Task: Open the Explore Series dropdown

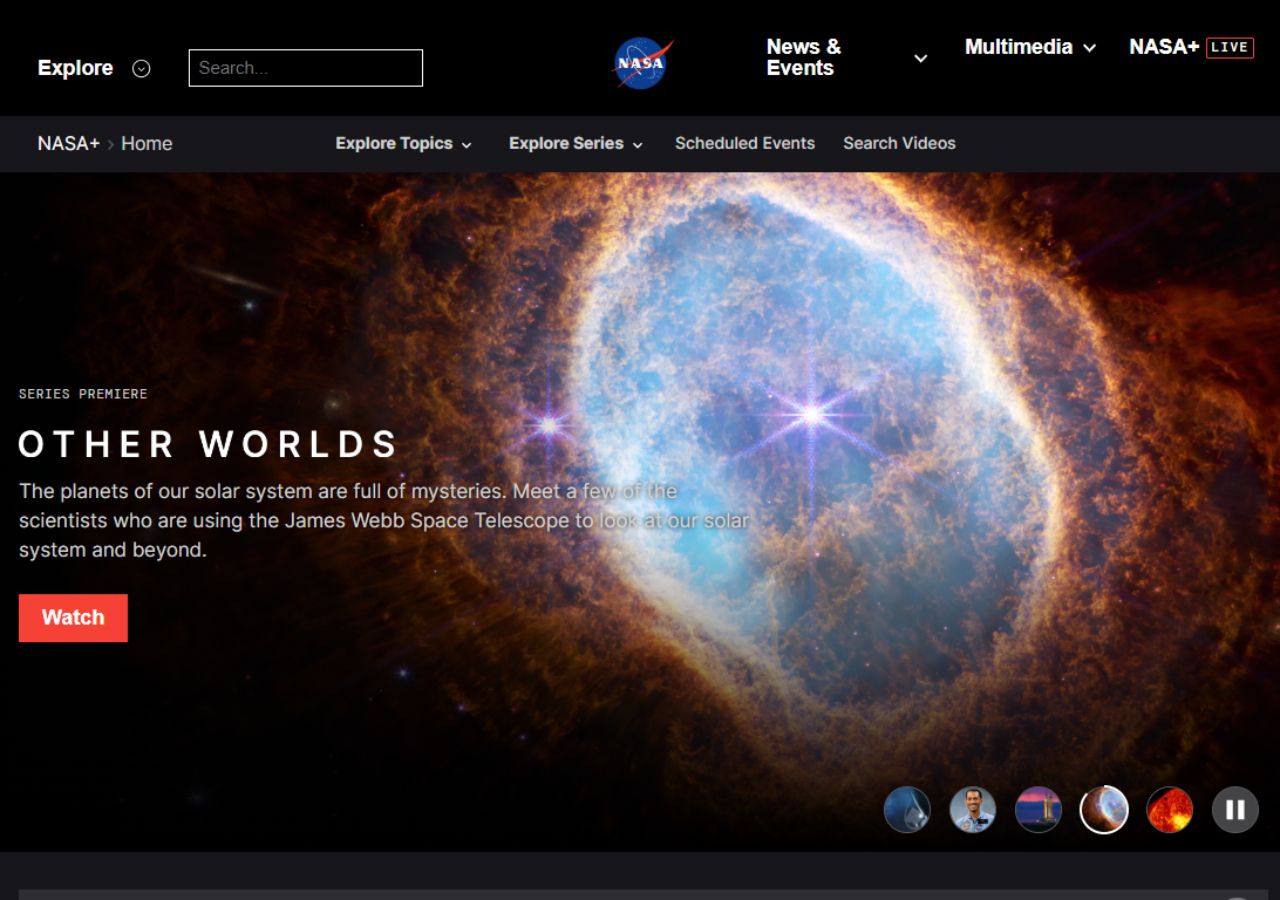Action: (x=575, y=143)
